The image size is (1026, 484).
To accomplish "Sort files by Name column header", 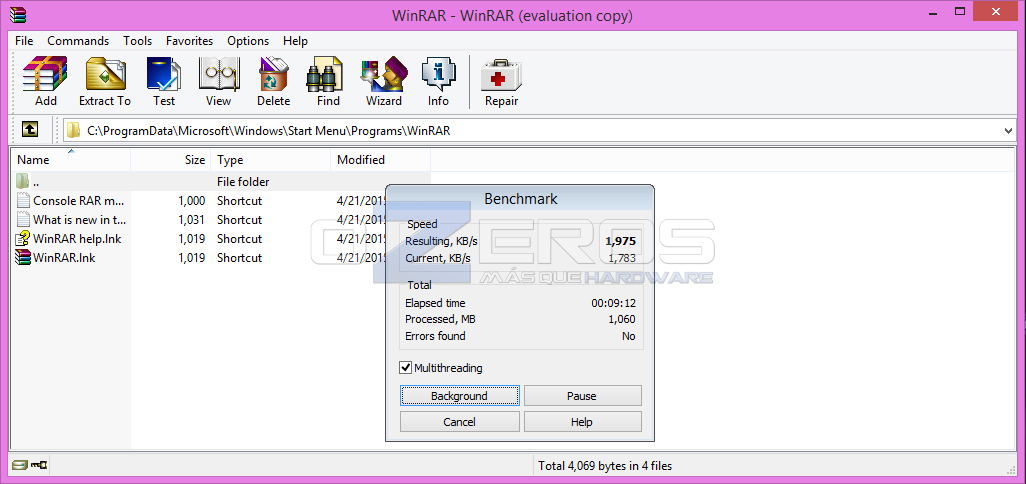I will point(71,160).
